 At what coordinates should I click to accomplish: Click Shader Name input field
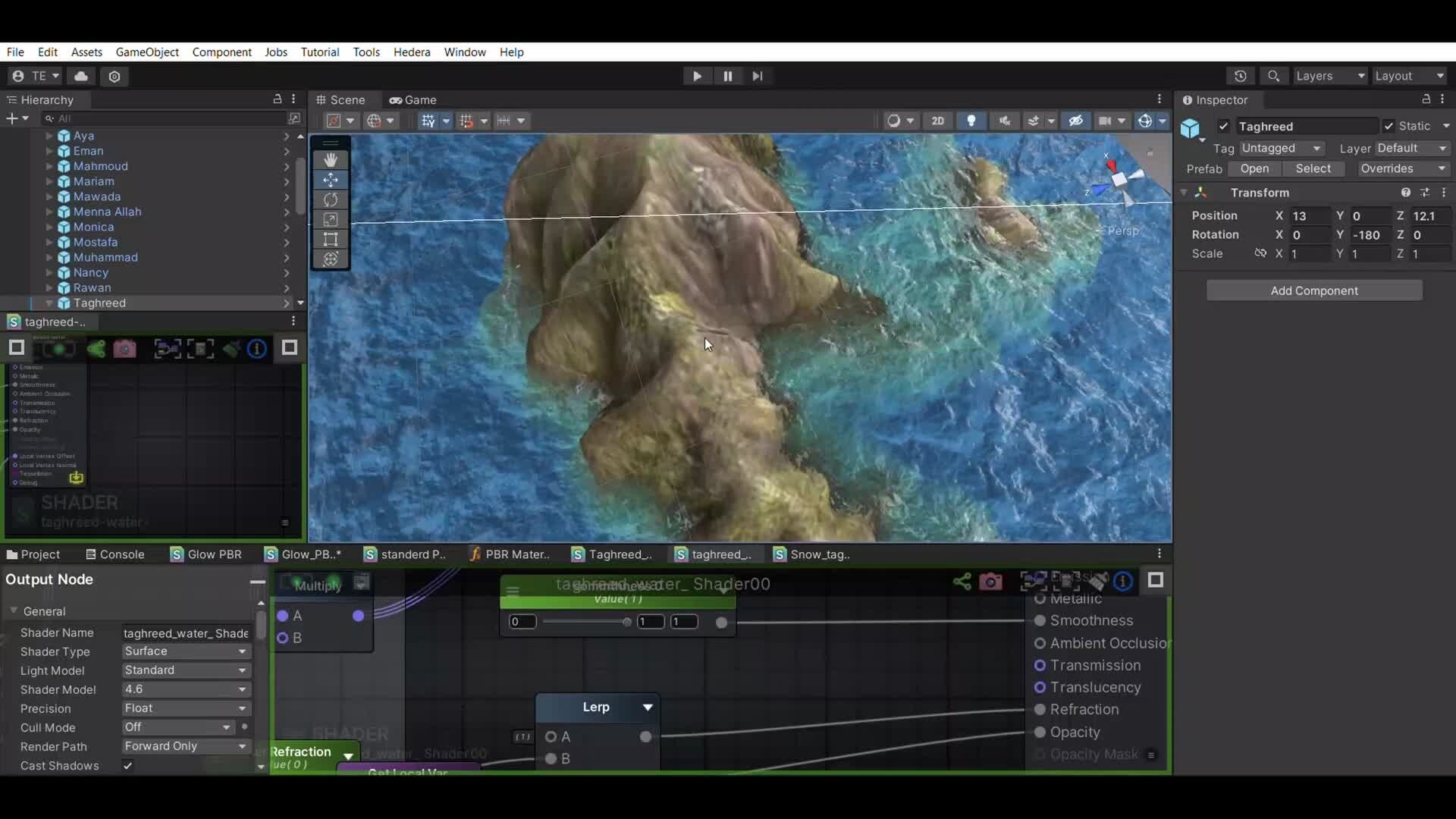(x=186, y=633)
